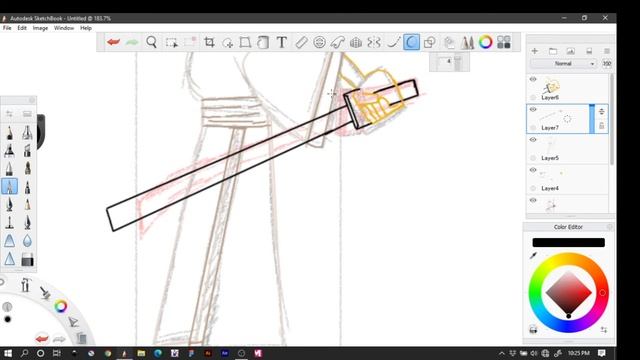Click the layer opacity value field
Screen dimensions: 640x360
[x=607, y=64]
